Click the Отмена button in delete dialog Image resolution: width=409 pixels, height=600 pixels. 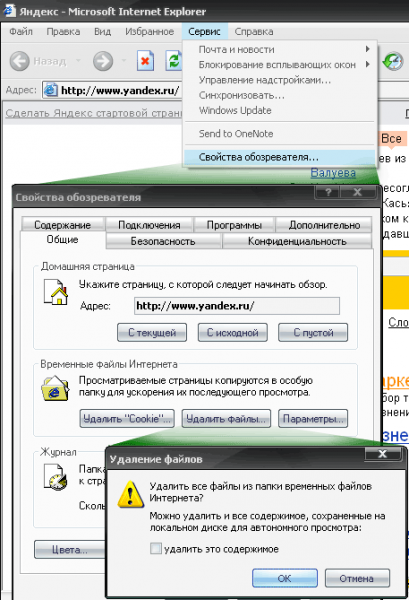[357, 578]
